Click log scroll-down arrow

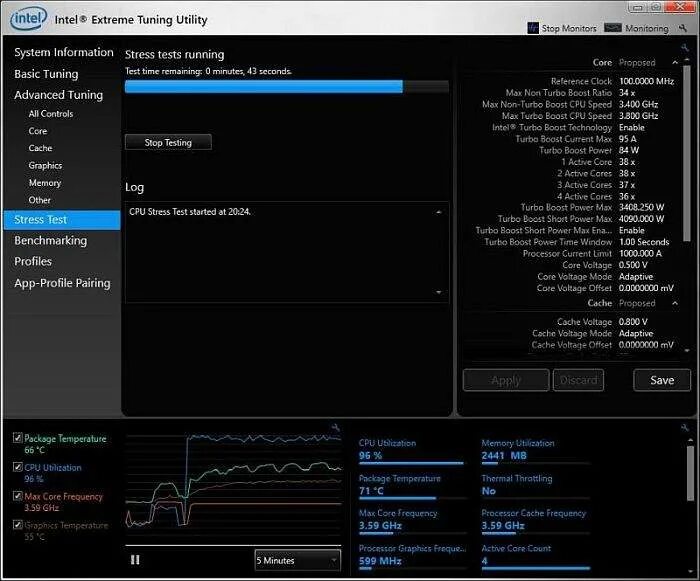pyautogui.click(x=439, y=292)
